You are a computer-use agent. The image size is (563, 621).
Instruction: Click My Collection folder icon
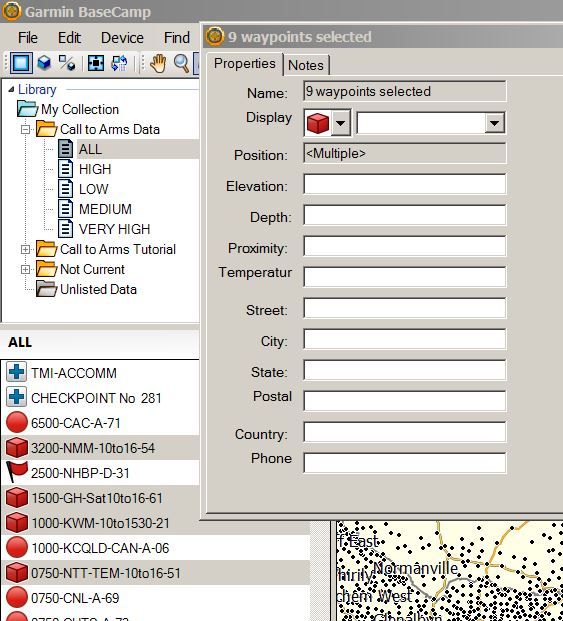click(x=27, y=109)
